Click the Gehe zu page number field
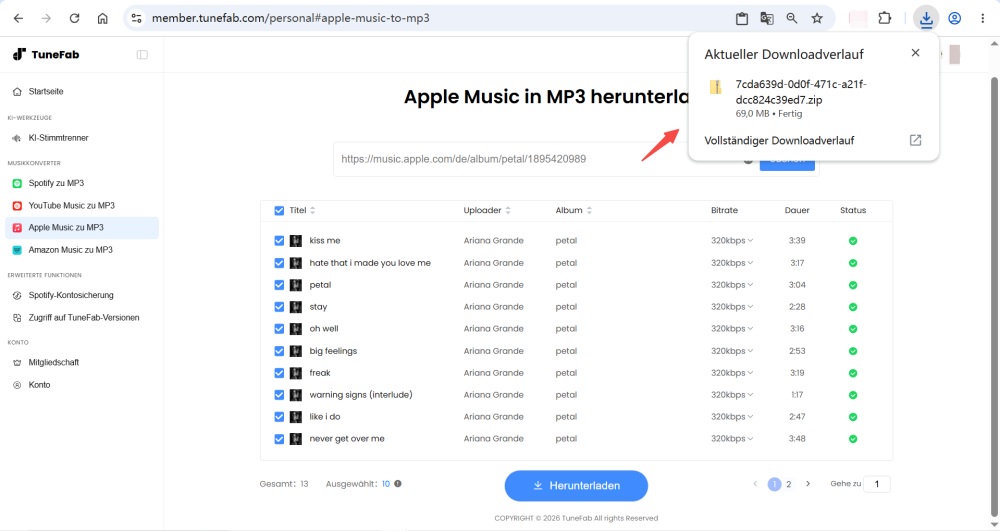This screenshot has width=1000, height=531. pos(877,484)
